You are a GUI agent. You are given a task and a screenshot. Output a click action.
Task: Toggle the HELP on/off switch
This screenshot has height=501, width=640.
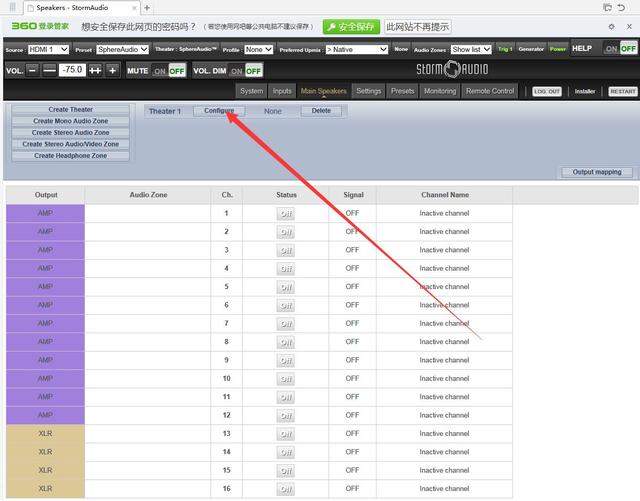[620, 48]
